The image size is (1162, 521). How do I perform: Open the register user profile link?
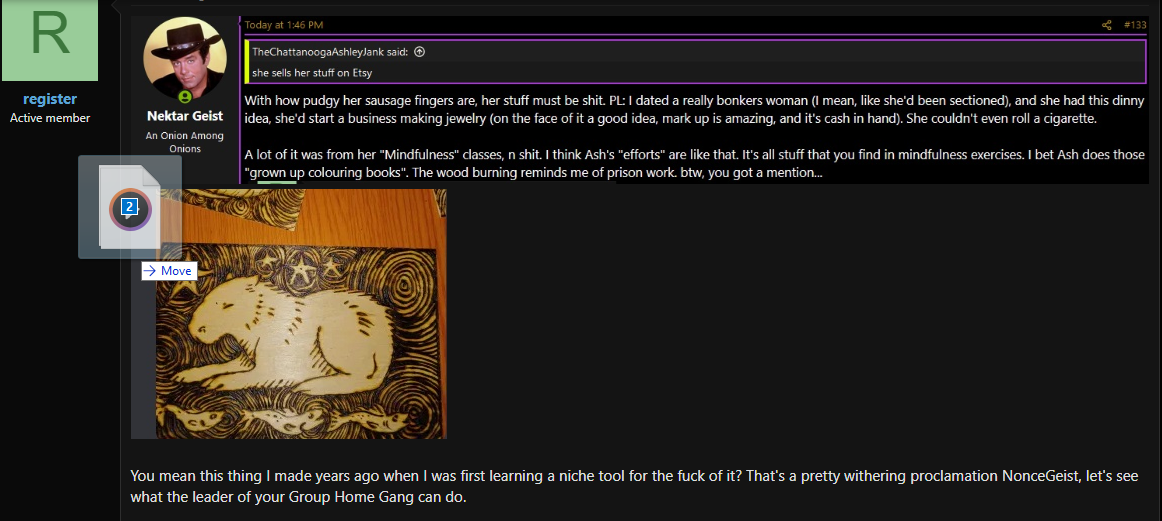(x=50, y=99)
